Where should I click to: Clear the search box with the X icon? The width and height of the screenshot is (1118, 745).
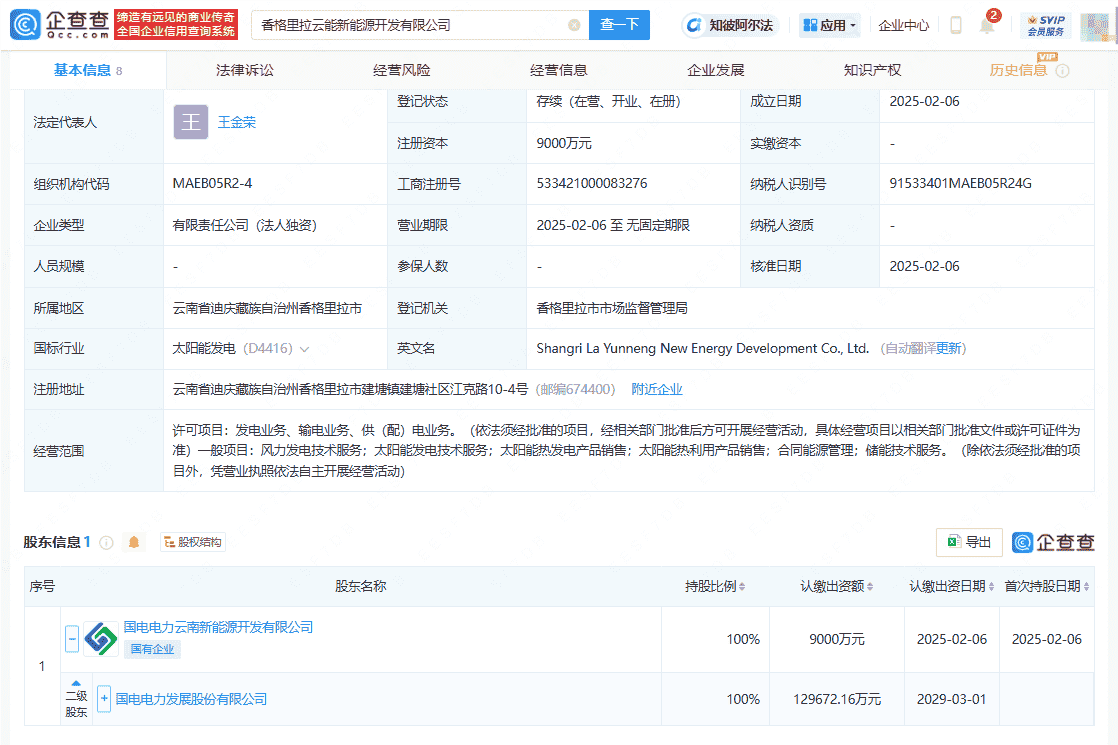[572, 24]
